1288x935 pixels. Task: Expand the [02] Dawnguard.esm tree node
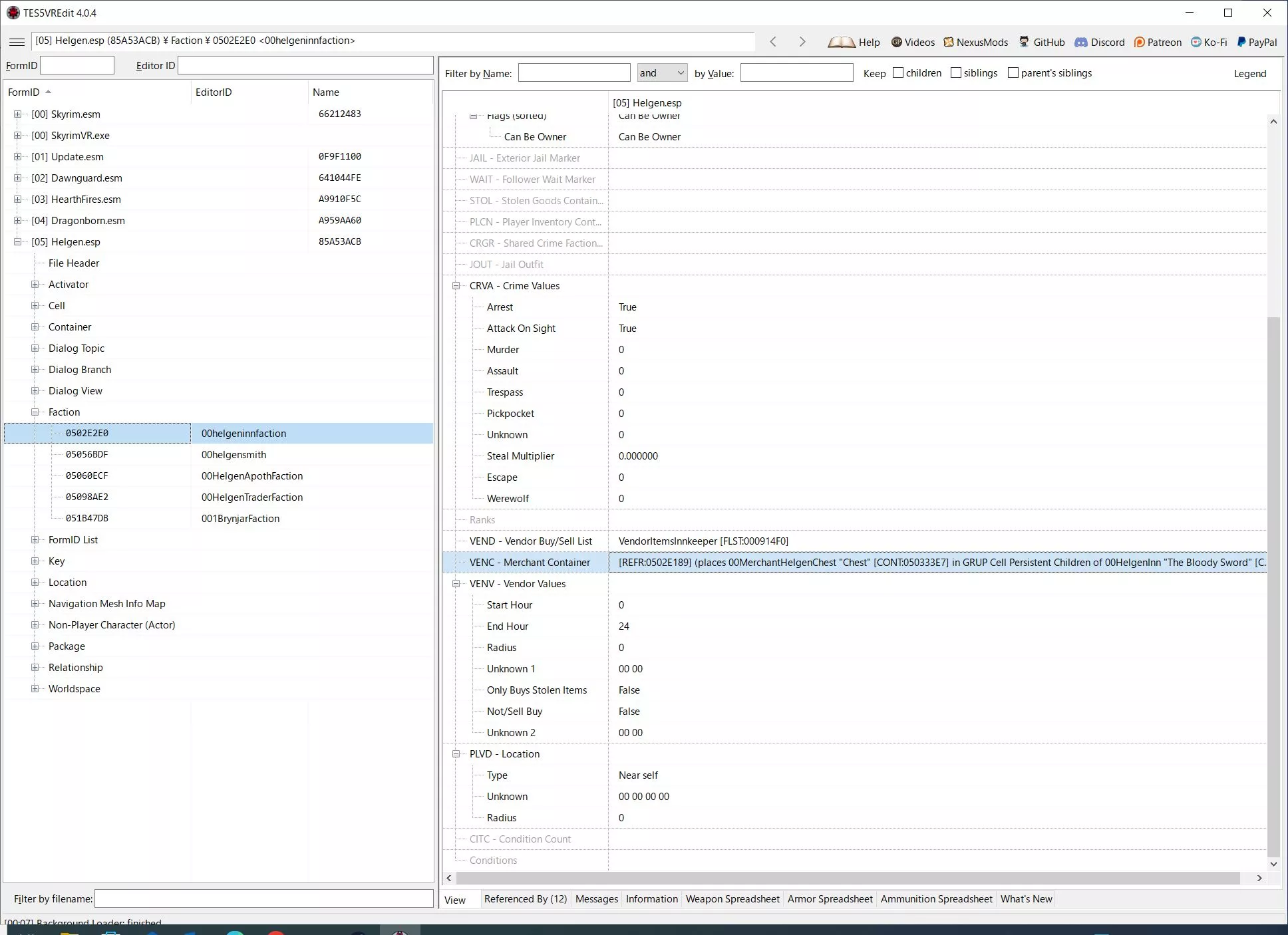click(x=18, y=178)
